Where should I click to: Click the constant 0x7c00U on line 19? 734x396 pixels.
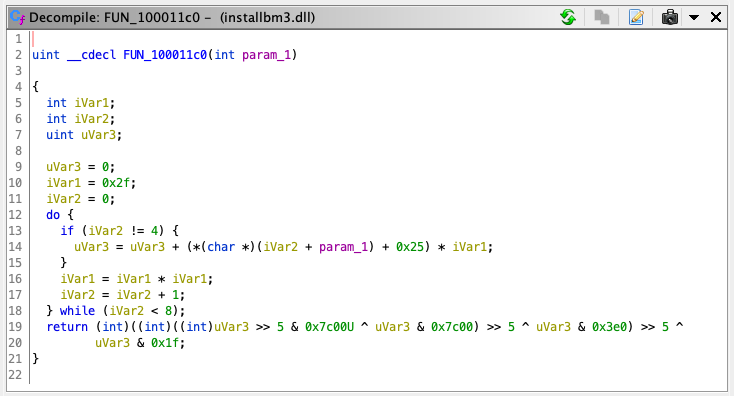tap(330, 327)
